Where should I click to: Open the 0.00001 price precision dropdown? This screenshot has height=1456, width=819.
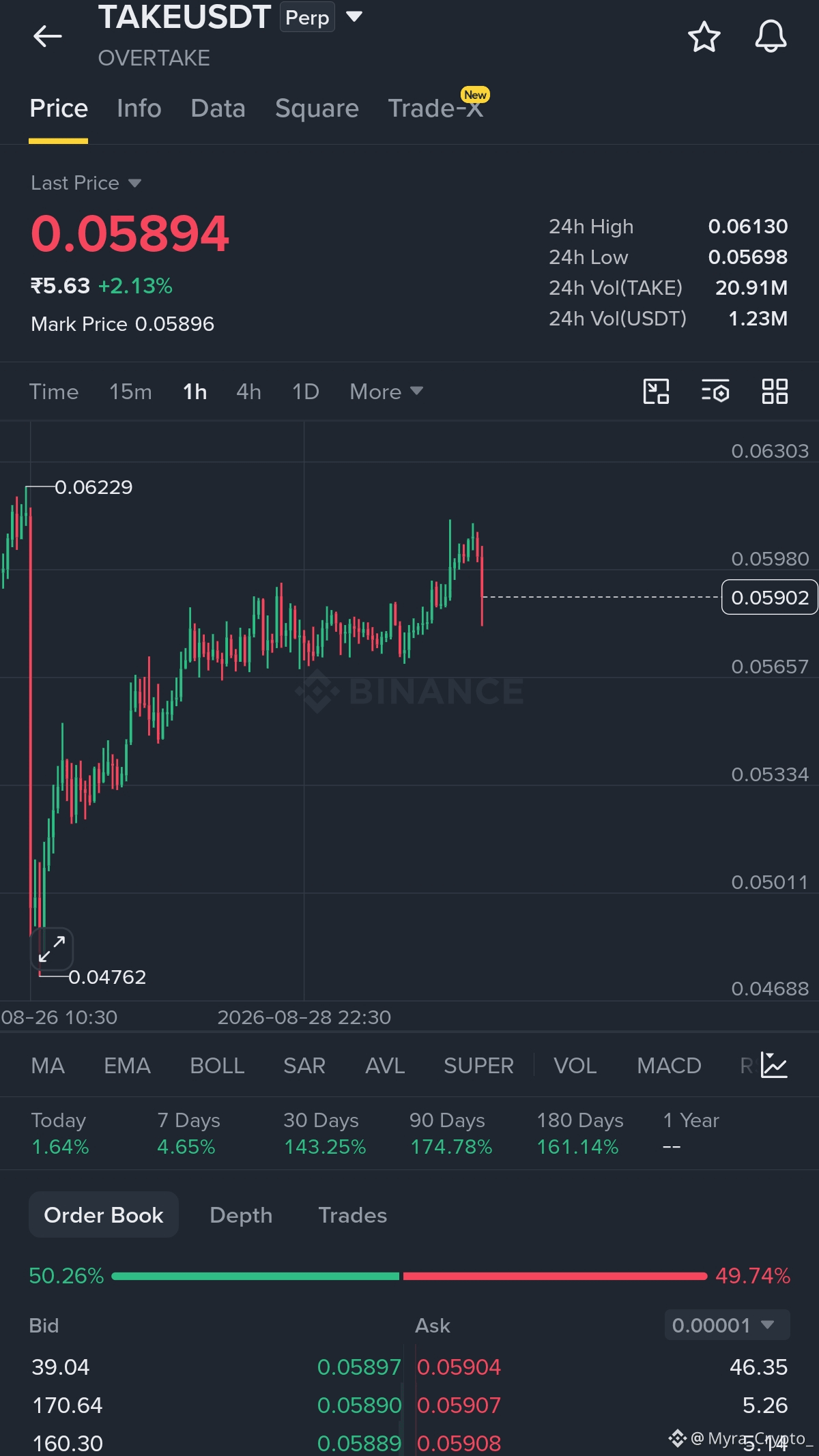click(727, 1325)
